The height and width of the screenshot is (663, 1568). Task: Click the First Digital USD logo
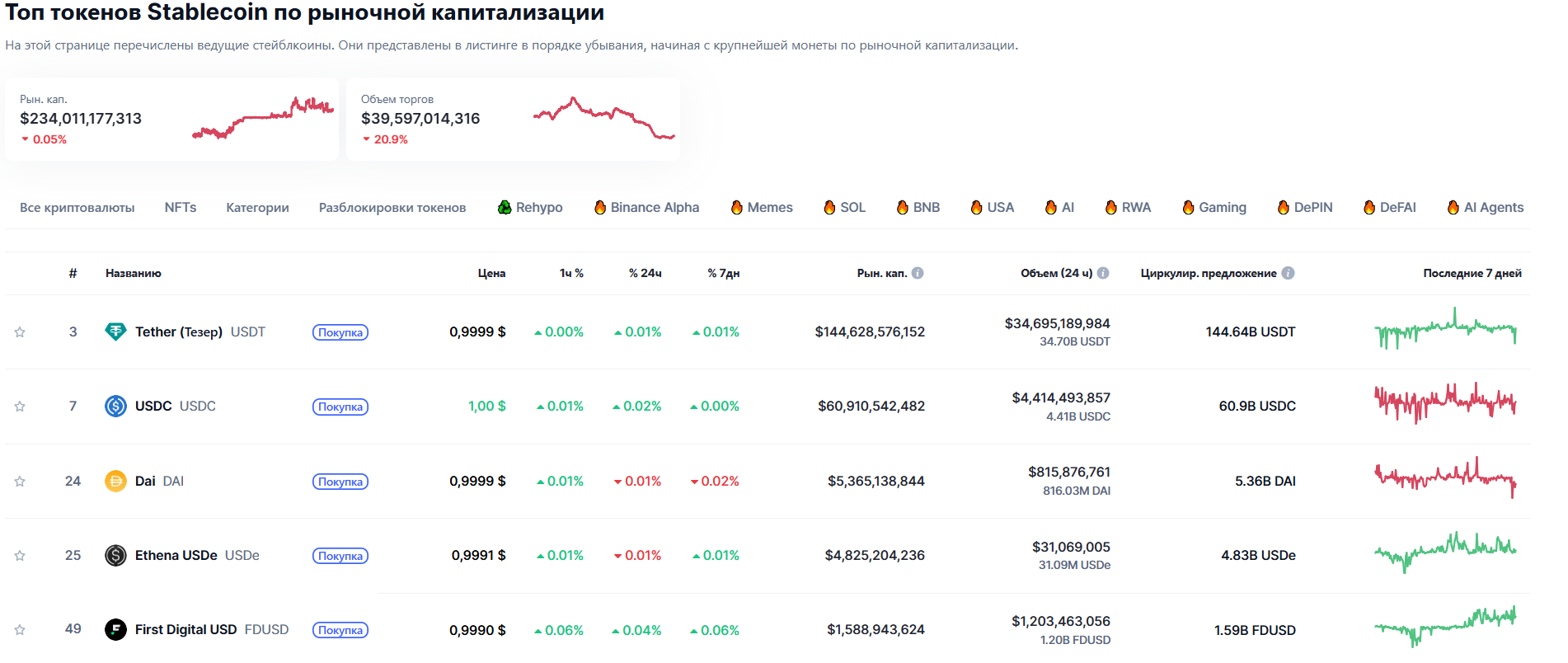click(x=115, y=630)
